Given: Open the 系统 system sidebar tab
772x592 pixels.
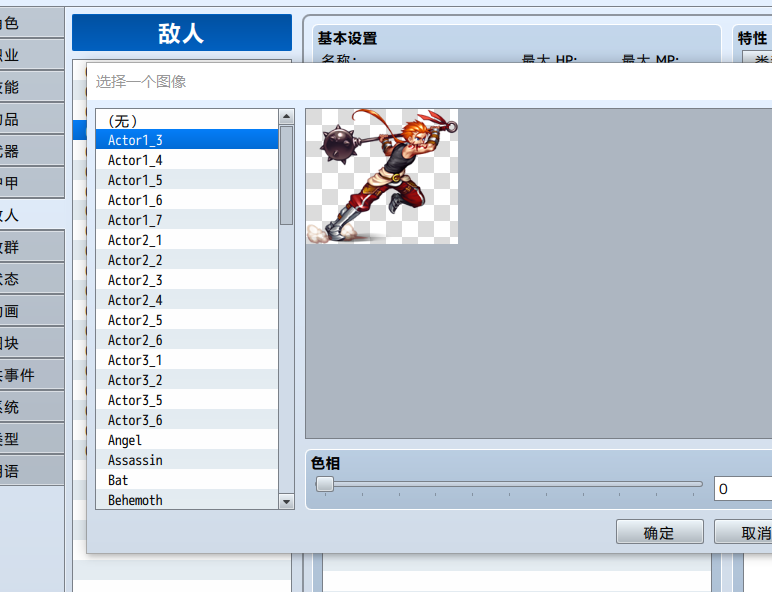Looking at the screenshot, I should point(32,407).
